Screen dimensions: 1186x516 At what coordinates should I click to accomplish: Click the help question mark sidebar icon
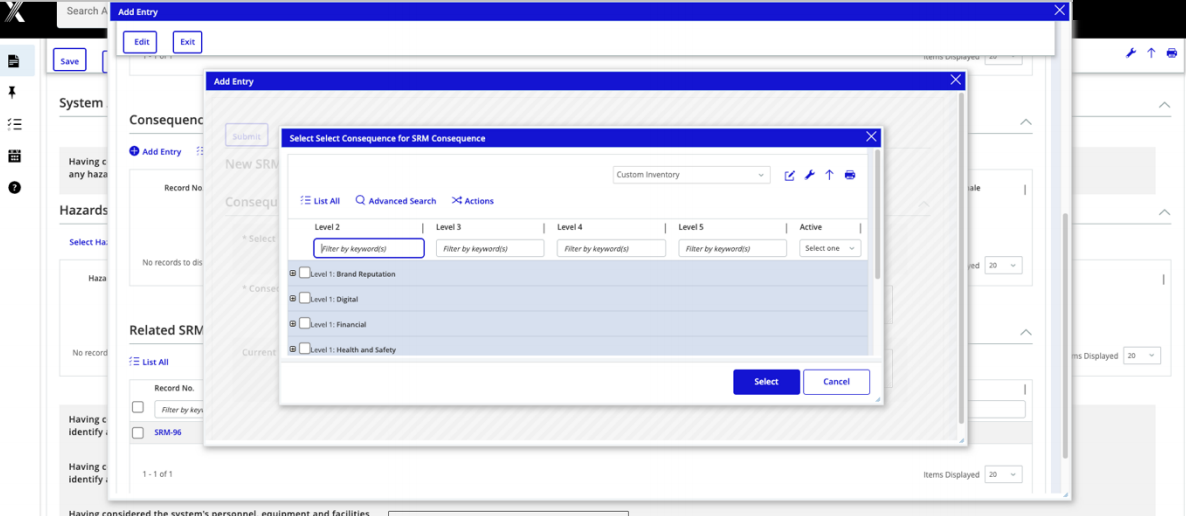[x=14, y=188]
